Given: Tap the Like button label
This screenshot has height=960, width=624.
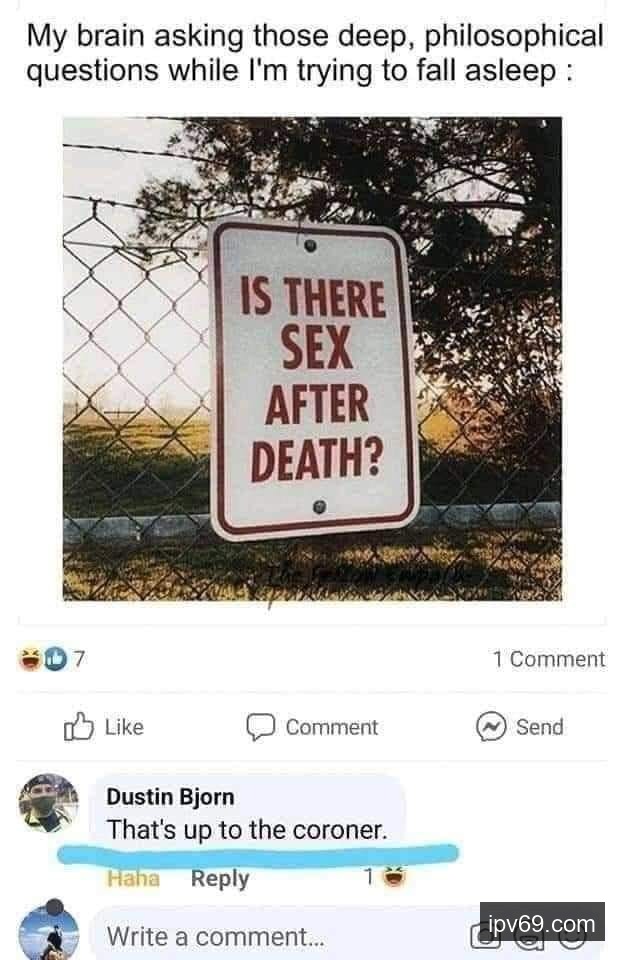Looking at the screenshot, I should tap(124, 727).
